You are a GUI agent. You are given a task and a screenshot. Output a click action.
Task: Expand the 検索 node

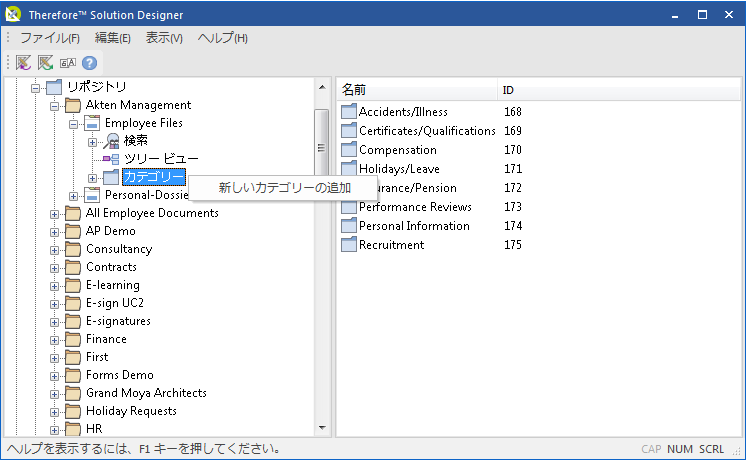92,142
